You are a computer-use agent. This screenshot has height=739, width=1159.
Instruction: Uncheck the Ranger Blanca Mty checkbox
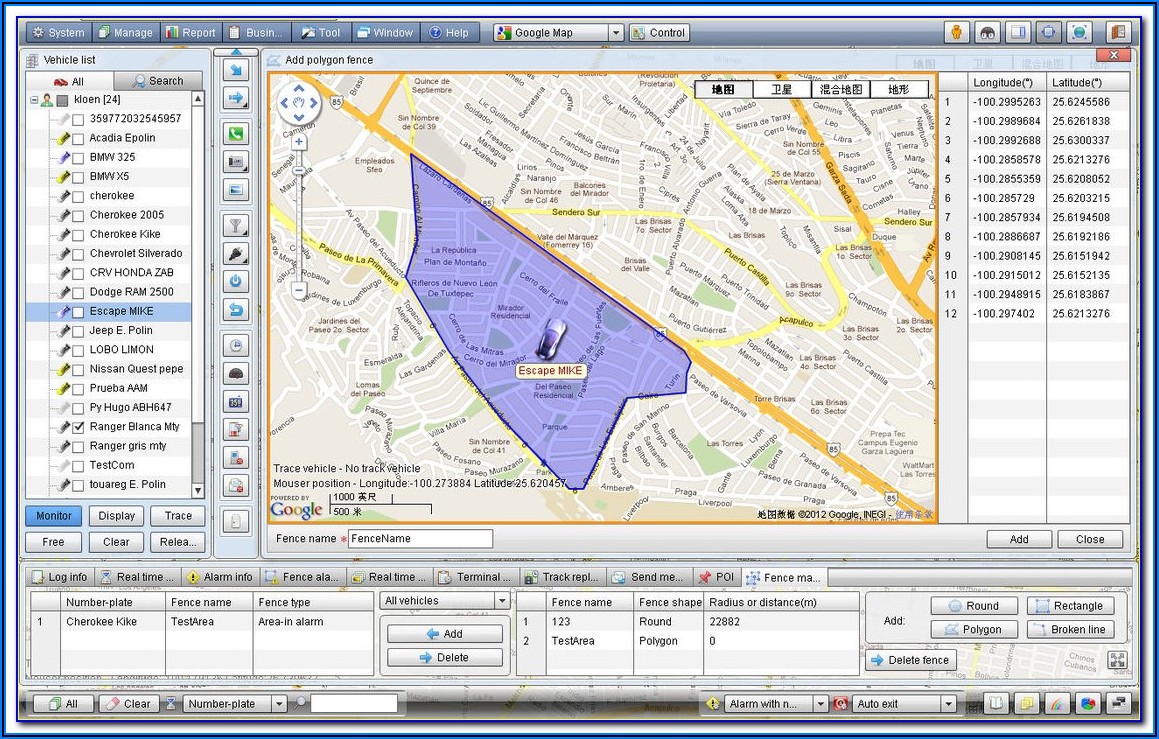pos(78,427)
